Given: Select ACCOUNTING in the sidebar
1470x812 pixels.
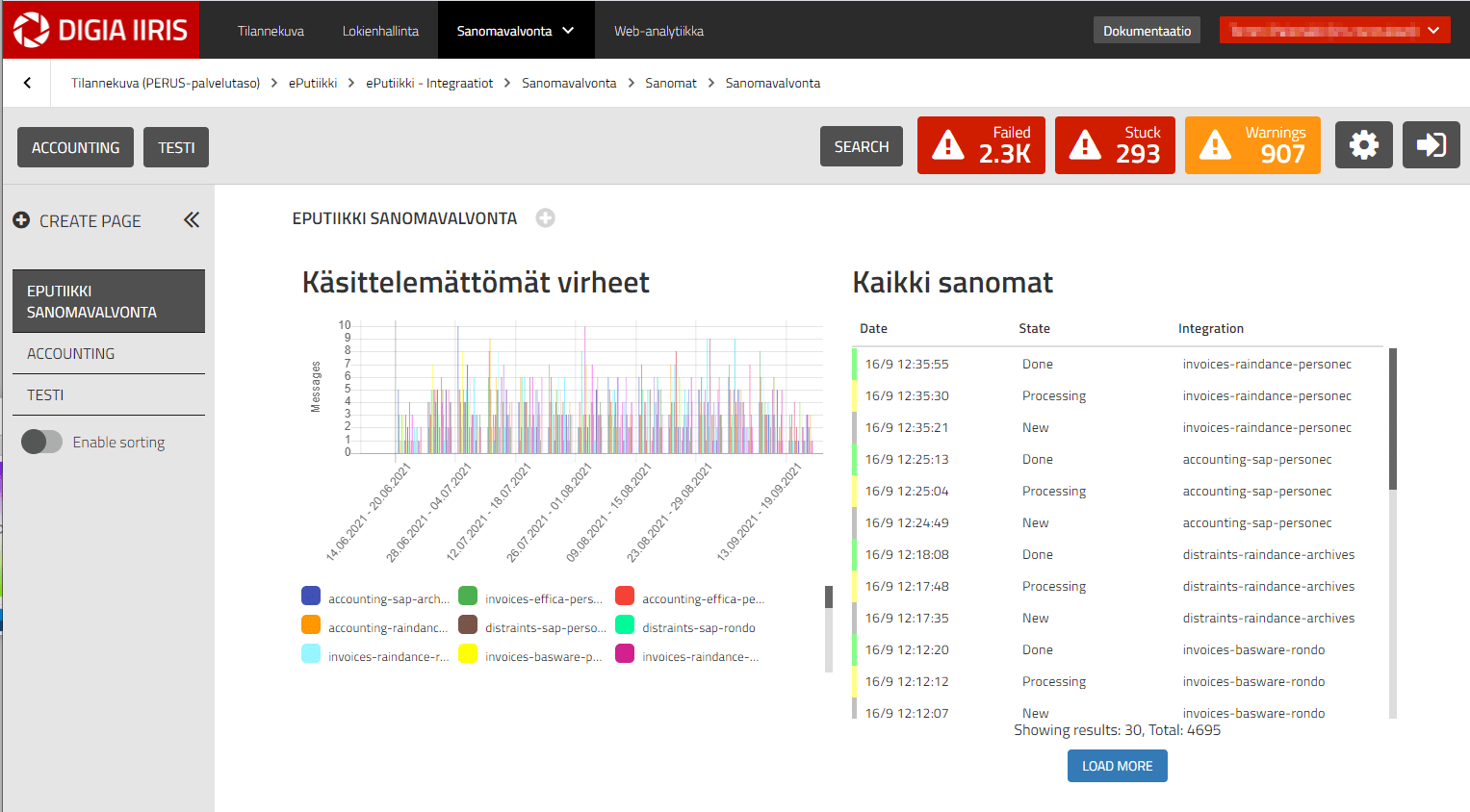Looking at the screenshot, I should [x=109, y=353].
